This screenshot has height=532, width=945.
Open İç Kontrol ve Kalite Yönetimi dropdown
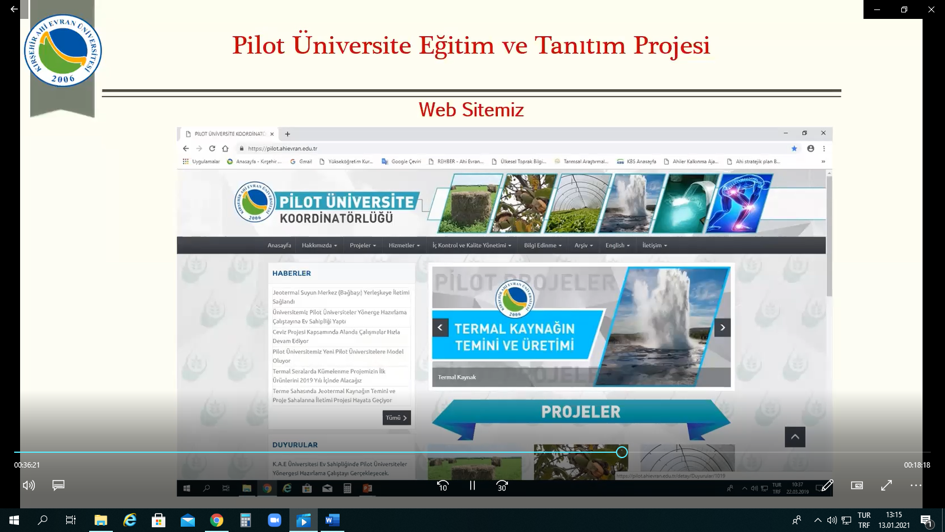coord(471,245)
